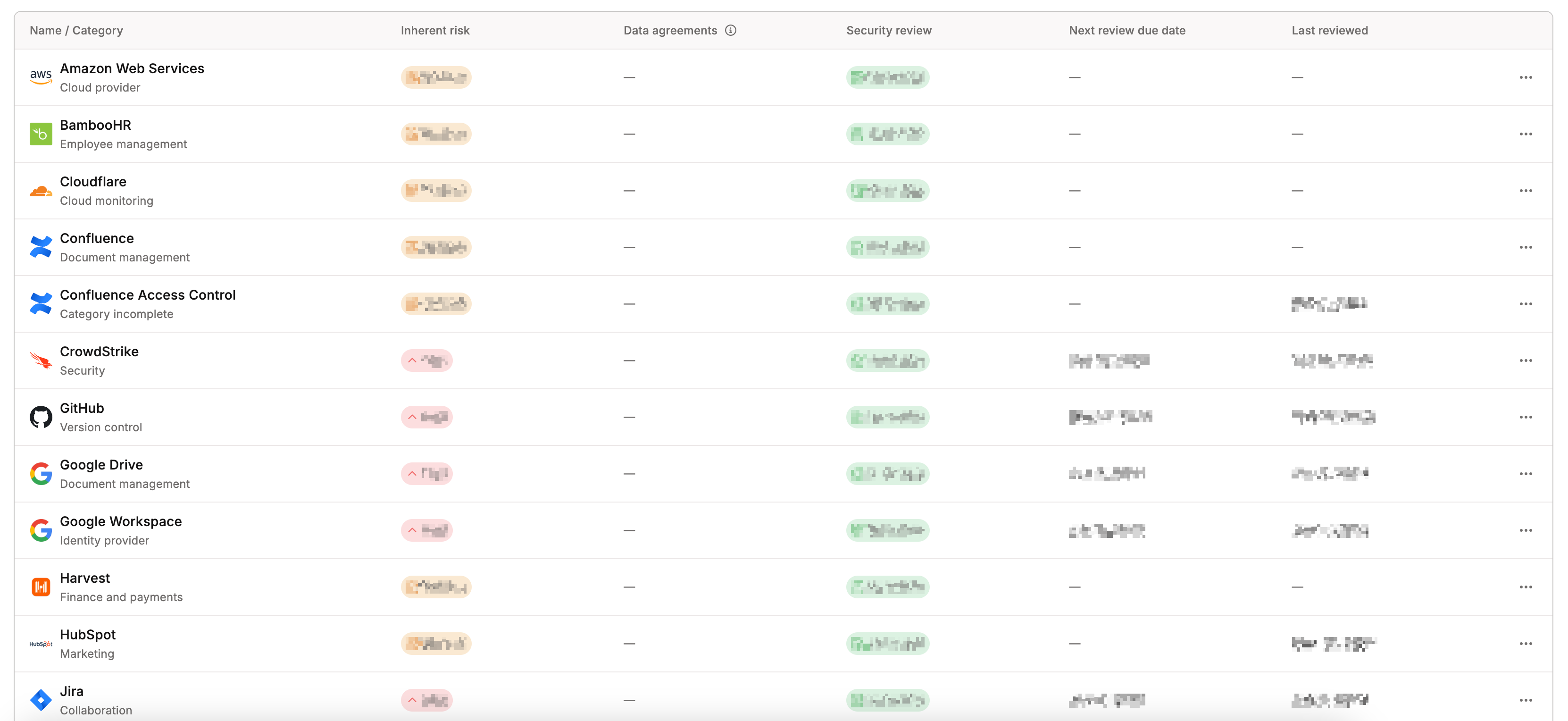Open the Google Workspace vendor name link
Image resolution: width=1568 pixels, height=721 pixels.
point(120,521)
